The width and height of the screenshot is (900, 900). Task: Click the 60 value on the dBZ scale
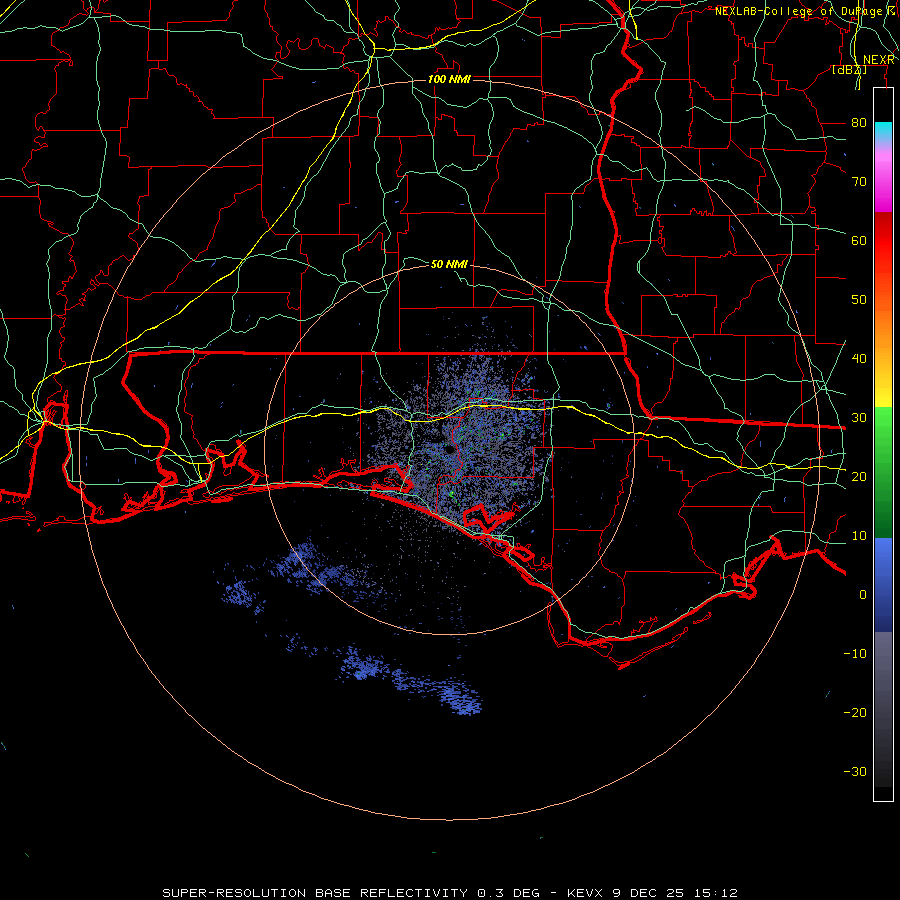tap(859, 240)
